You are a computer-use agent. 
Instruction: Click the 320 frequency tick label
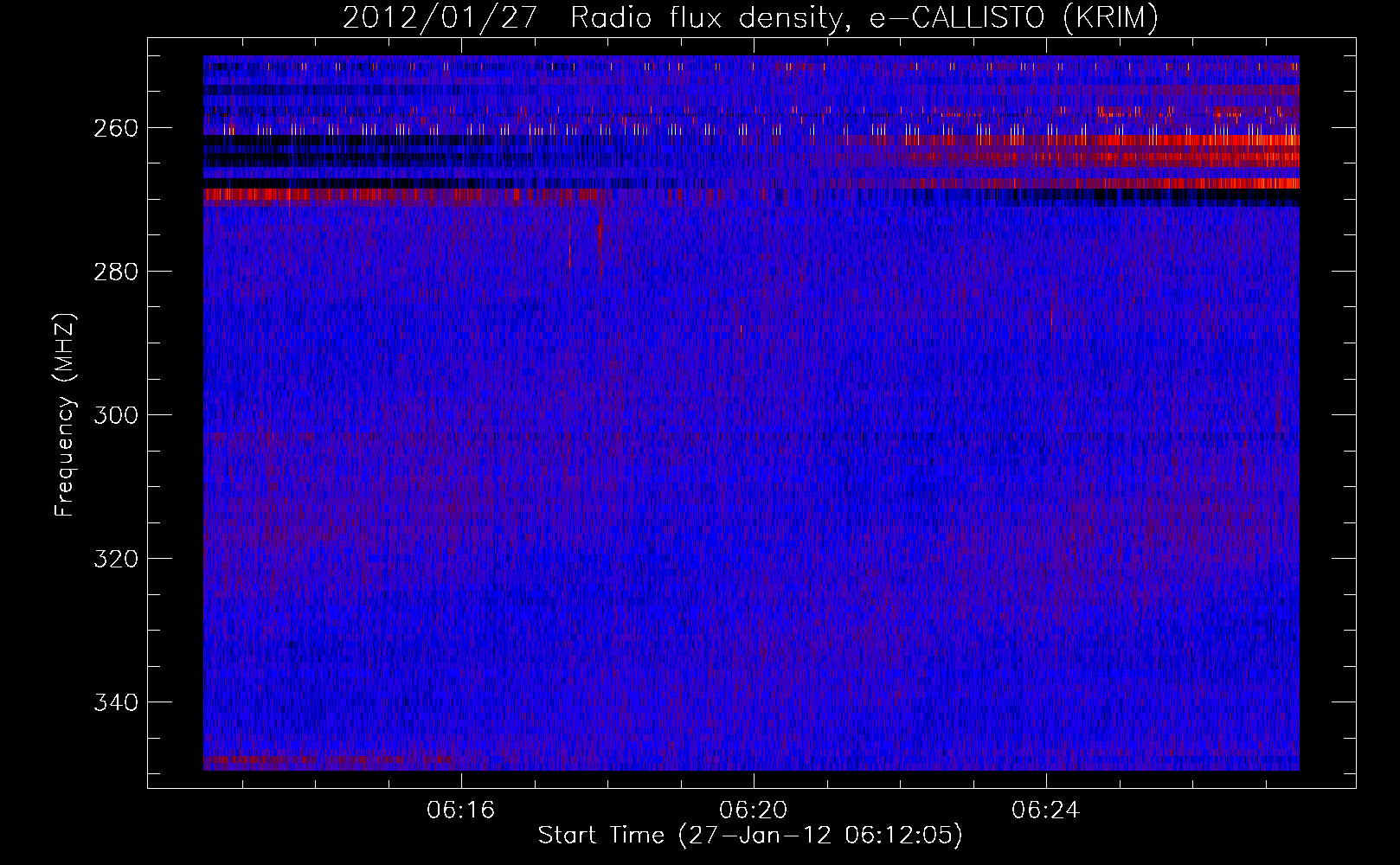[116, 559]
